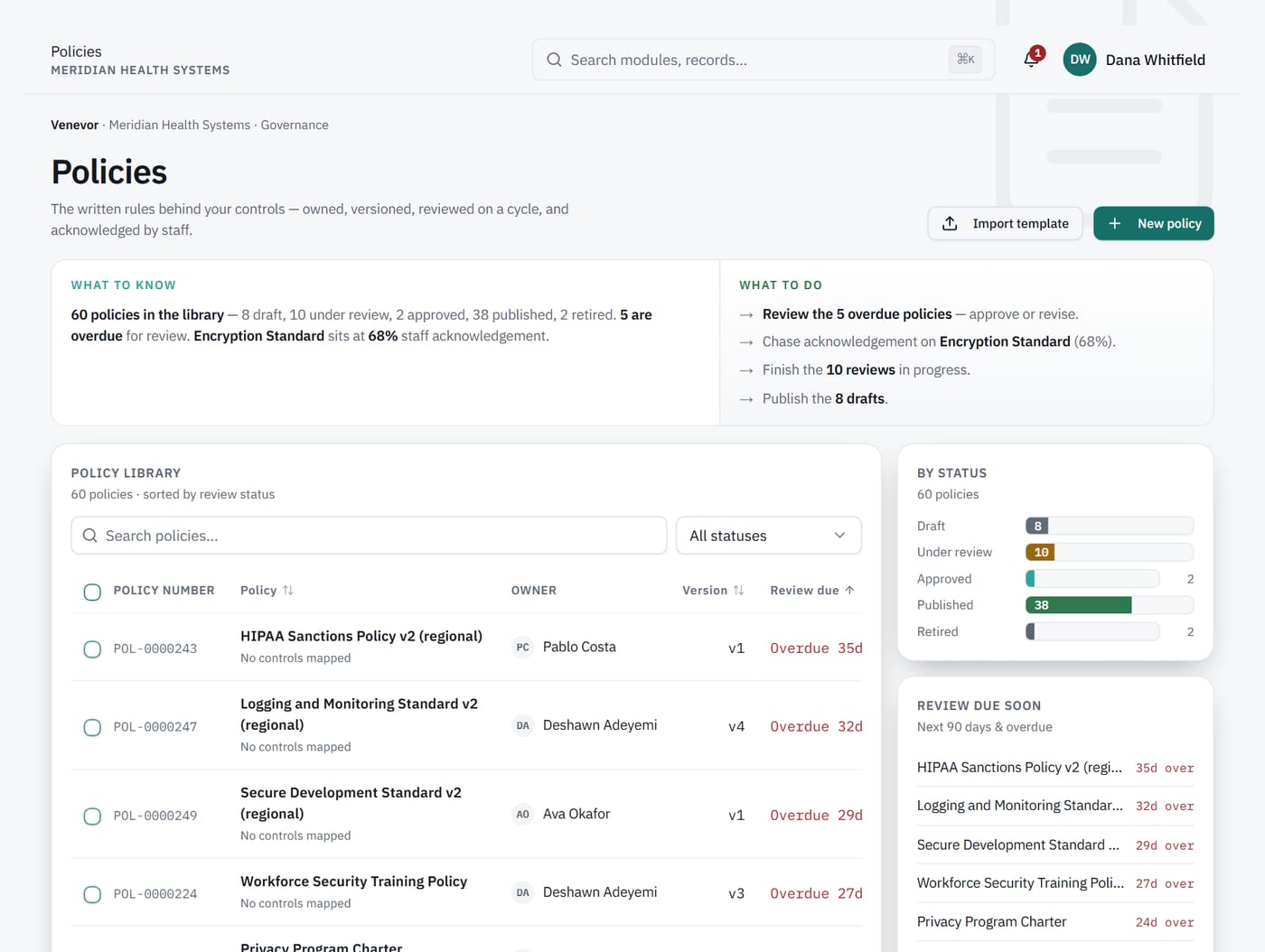Open HIPAA Sanctions Policy v2 (regional) in table
Image resolution: width=1265 pixels, height=952 pixels.
pyautogui.click(x=361, y=636)
